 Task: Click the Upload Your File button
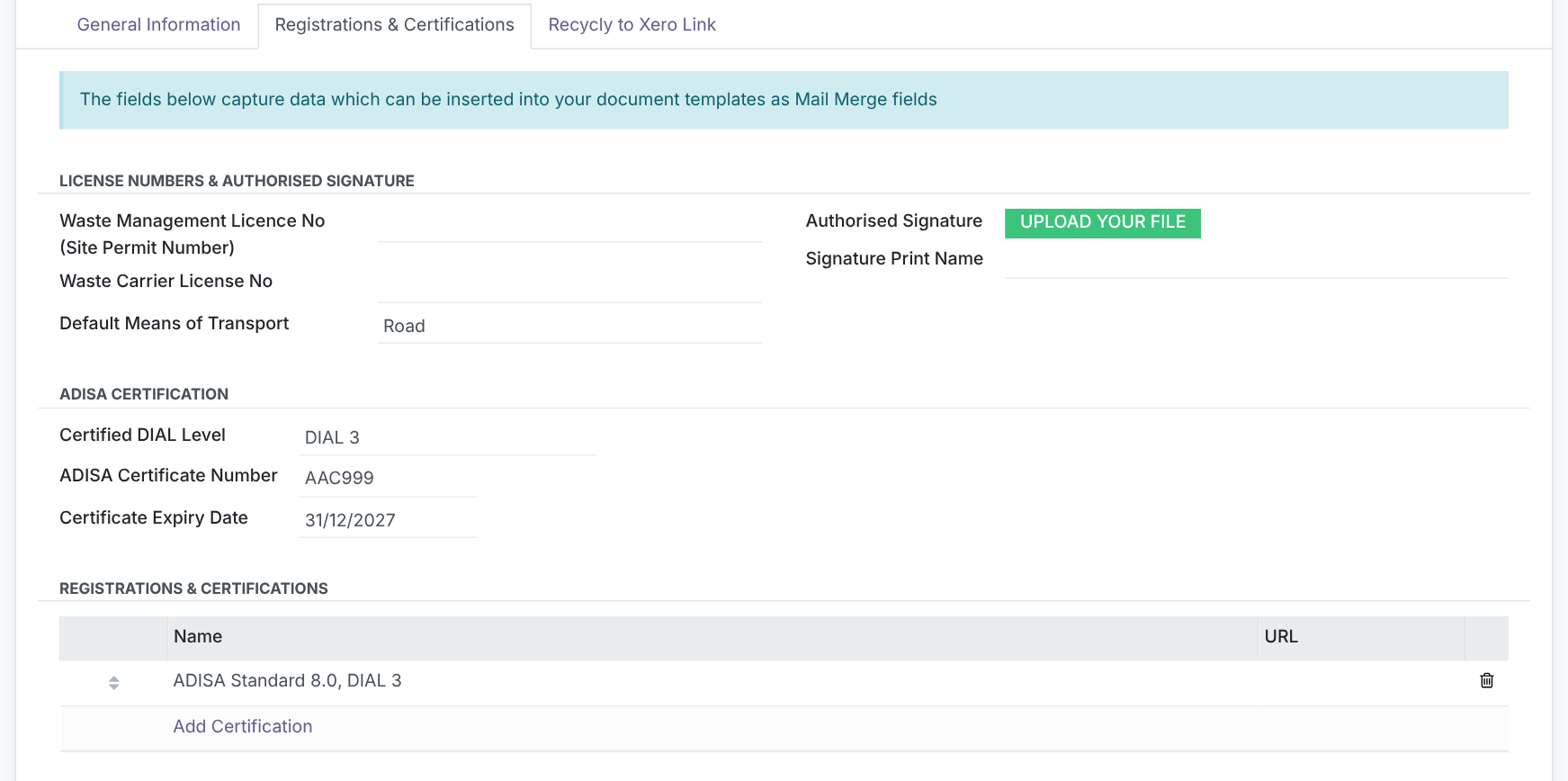point(1102,222)
